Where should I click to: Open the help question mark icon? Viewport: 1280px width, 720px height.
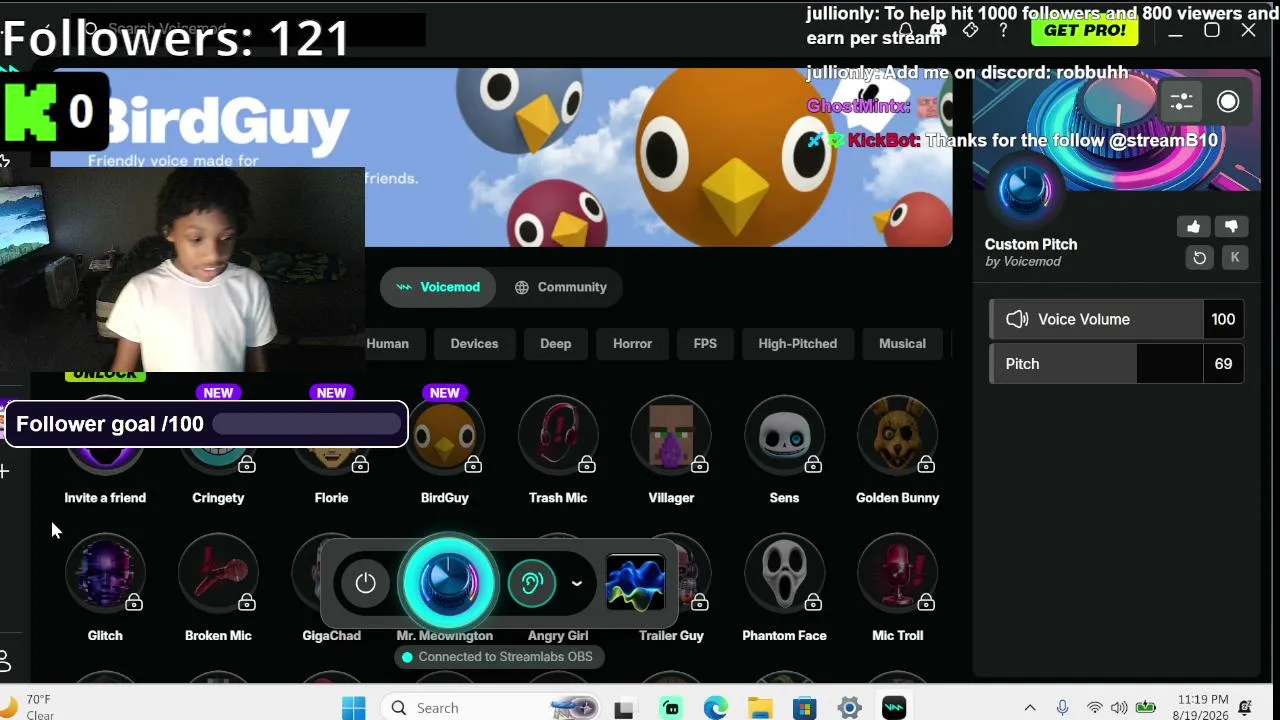tap(1003, 30)
